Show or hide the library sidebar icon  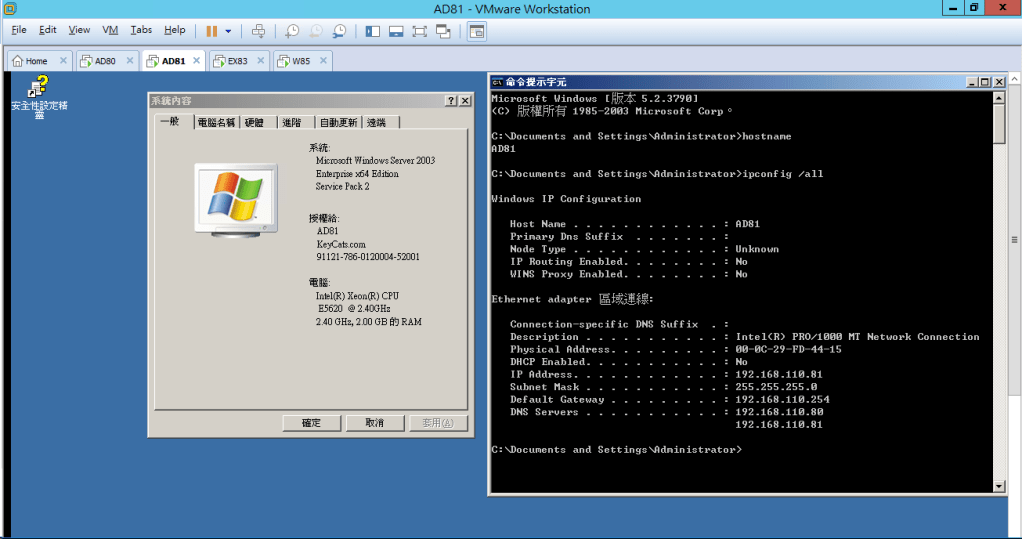(x=373, y=31)
